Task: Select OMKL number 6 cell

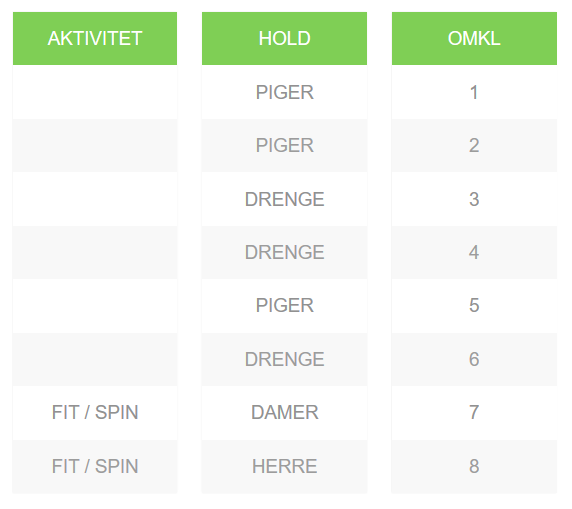Action: 474,359
